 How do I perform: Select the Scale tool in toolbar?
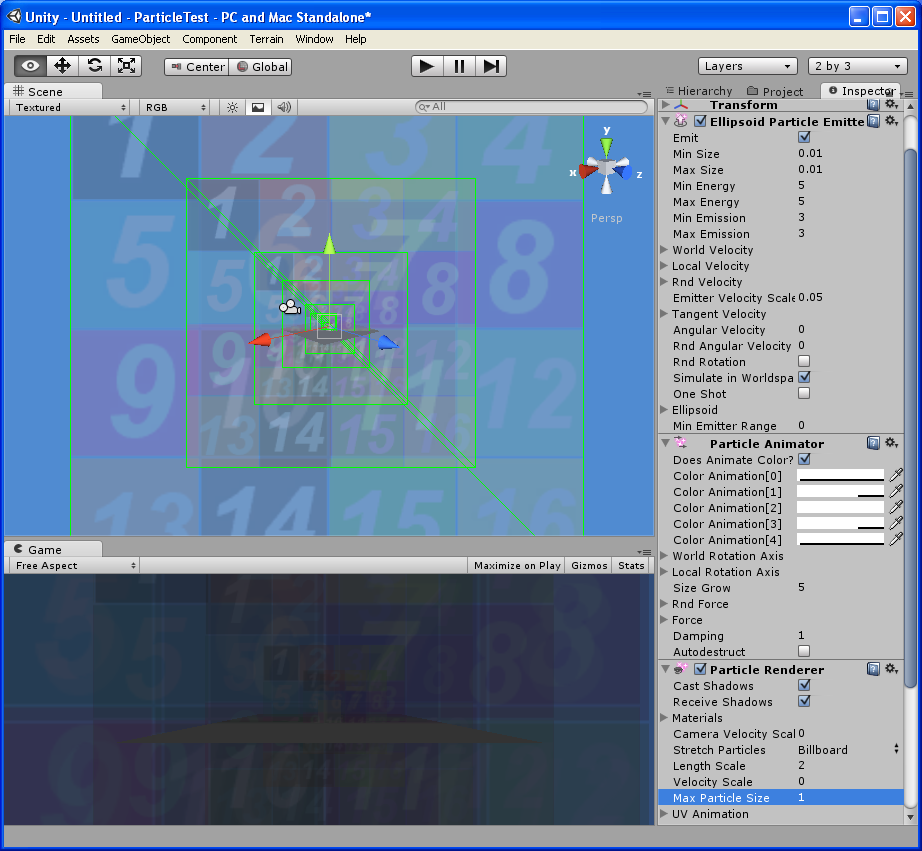coord(127,66)
